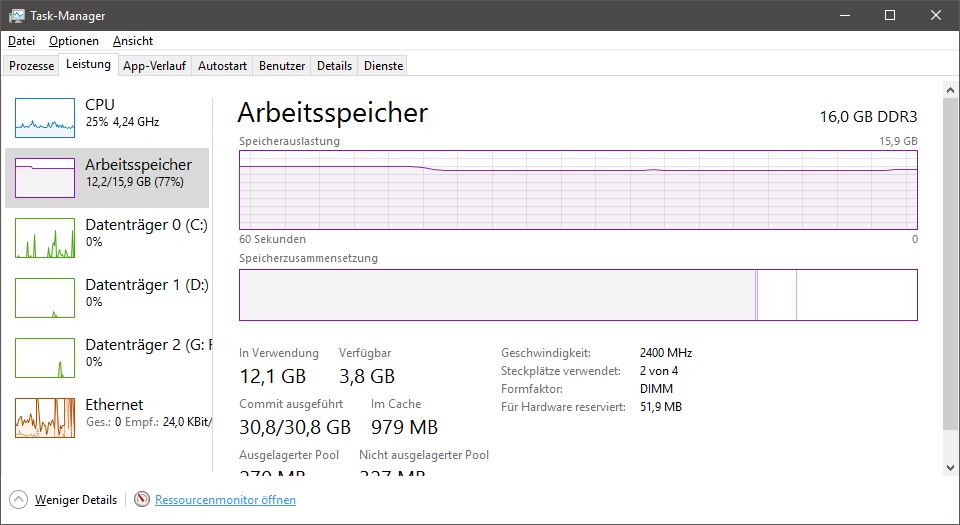Click the Ressourcenmonitor gauge icon
The width and height of the screenshot is (960, 525).
[x=141, y=499]
